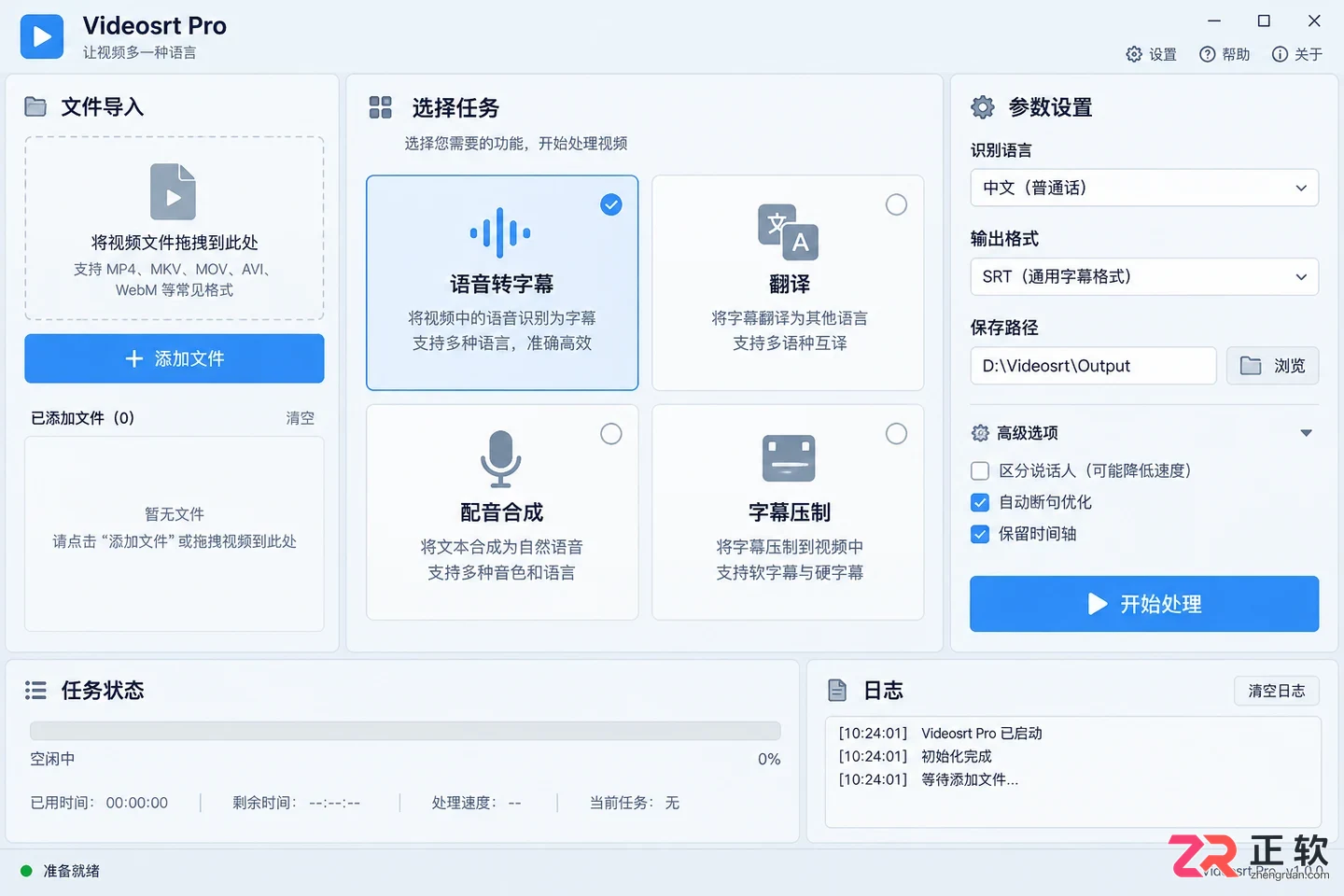
Task: Click '准备就绪' status bar text
Action: 72,871
